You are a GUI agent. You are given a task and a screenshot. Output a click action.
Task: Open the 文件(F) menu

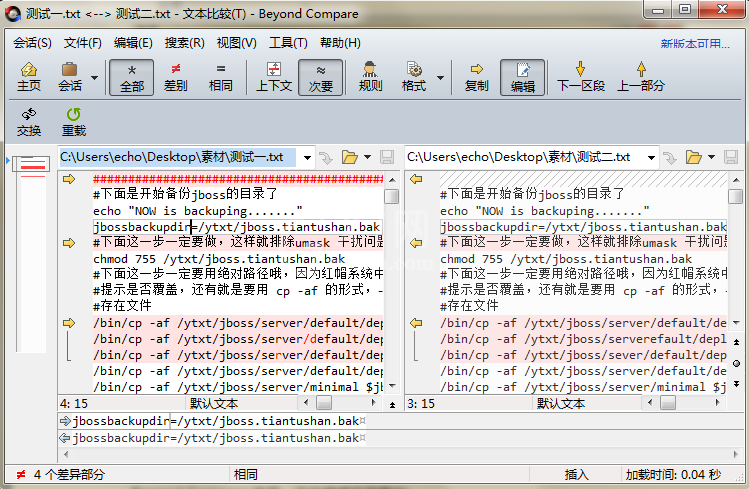[x=83, y=43]
